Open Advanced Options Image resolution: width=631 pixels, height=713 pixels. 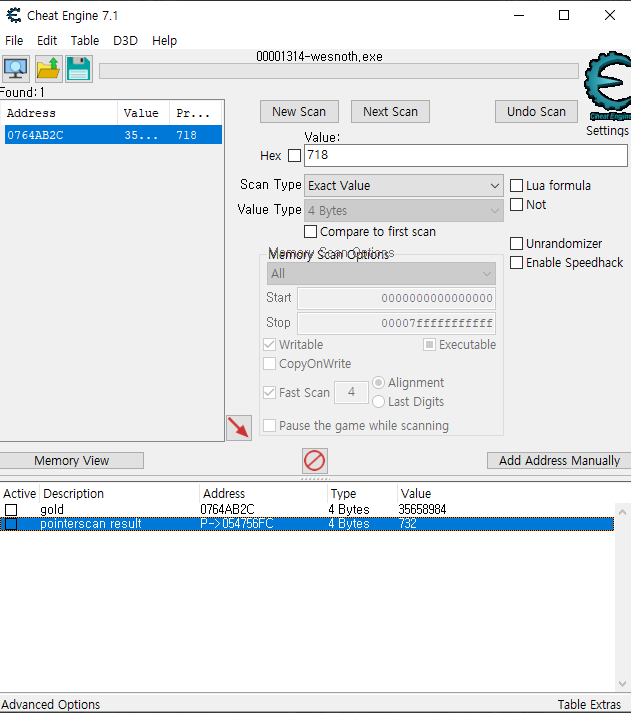tap(50, 704)
